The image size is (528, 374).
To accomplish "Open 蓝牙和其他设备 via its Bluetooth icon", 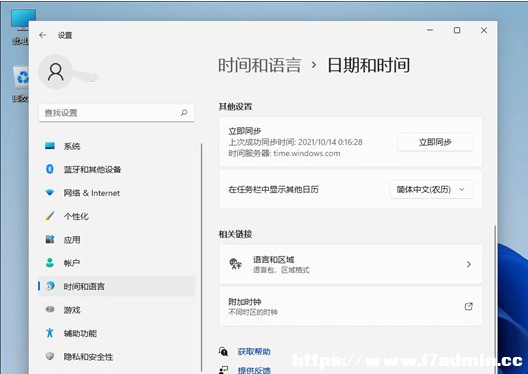I will tap(50, 169).
